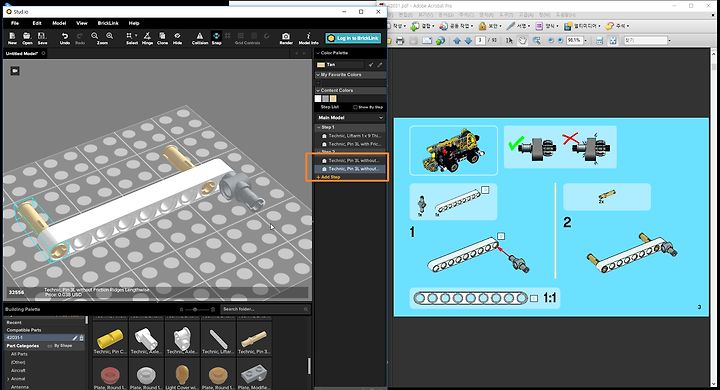Select the tan Technic Pin 3L part

pos(254,339)
